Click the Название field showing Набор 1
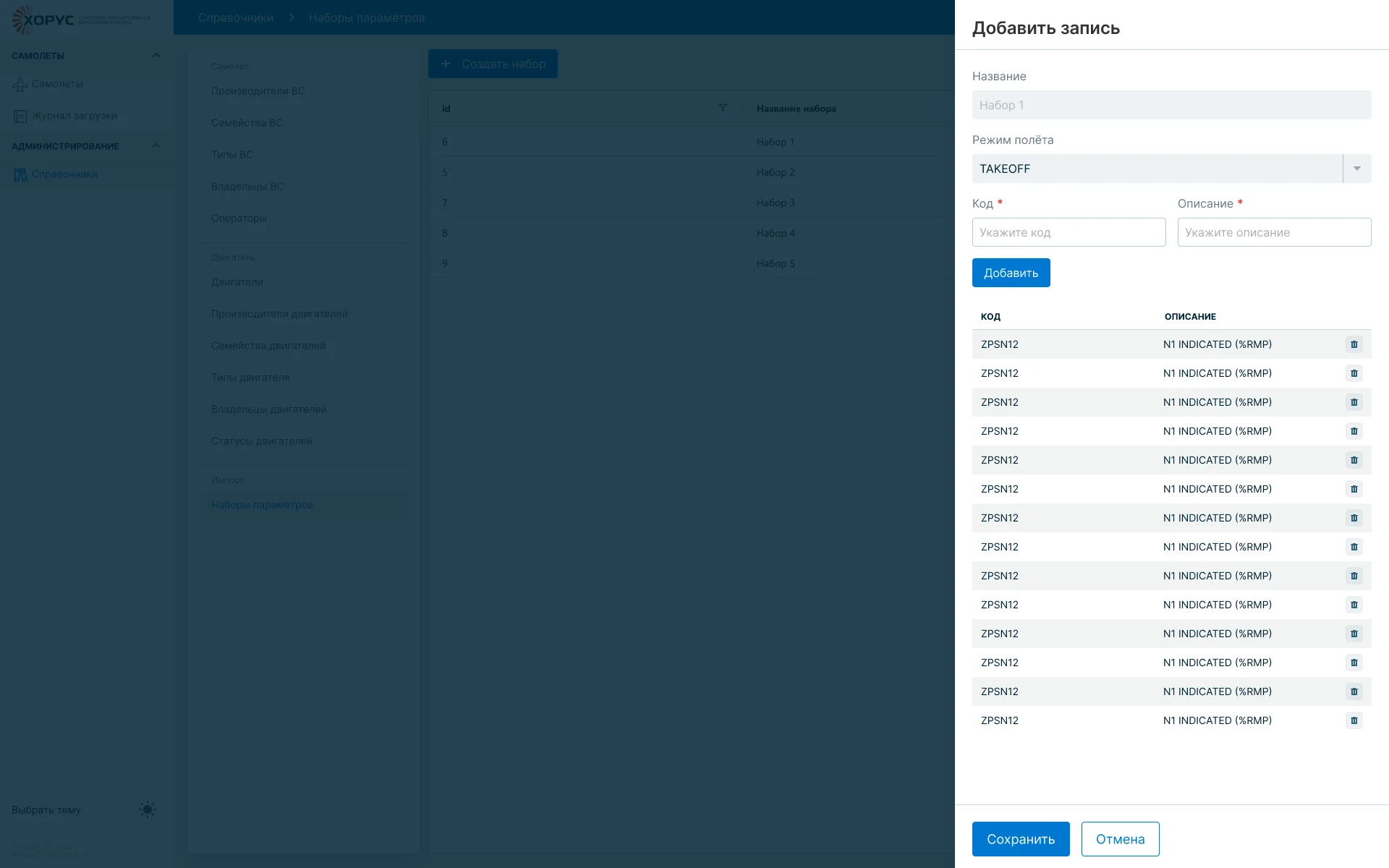Image resolution: width=1389 pixels, height=868 pixels. (1171, 105)
